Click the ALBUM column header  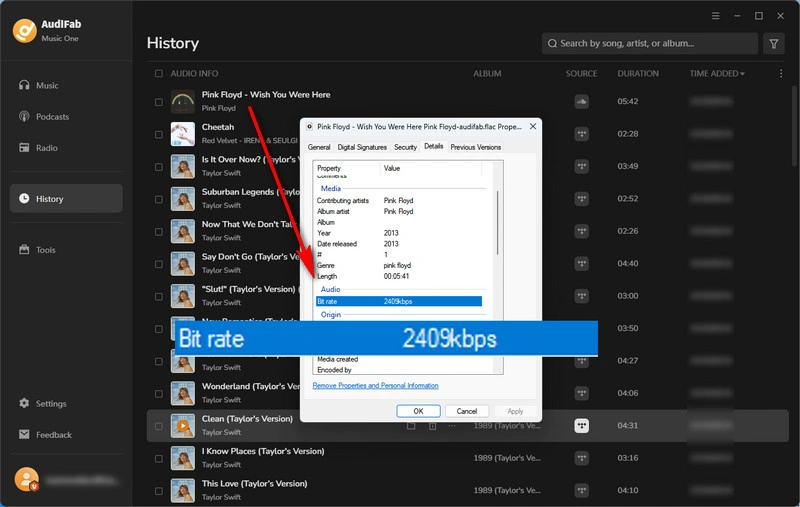pyautogui.click(x=487, y=73)
